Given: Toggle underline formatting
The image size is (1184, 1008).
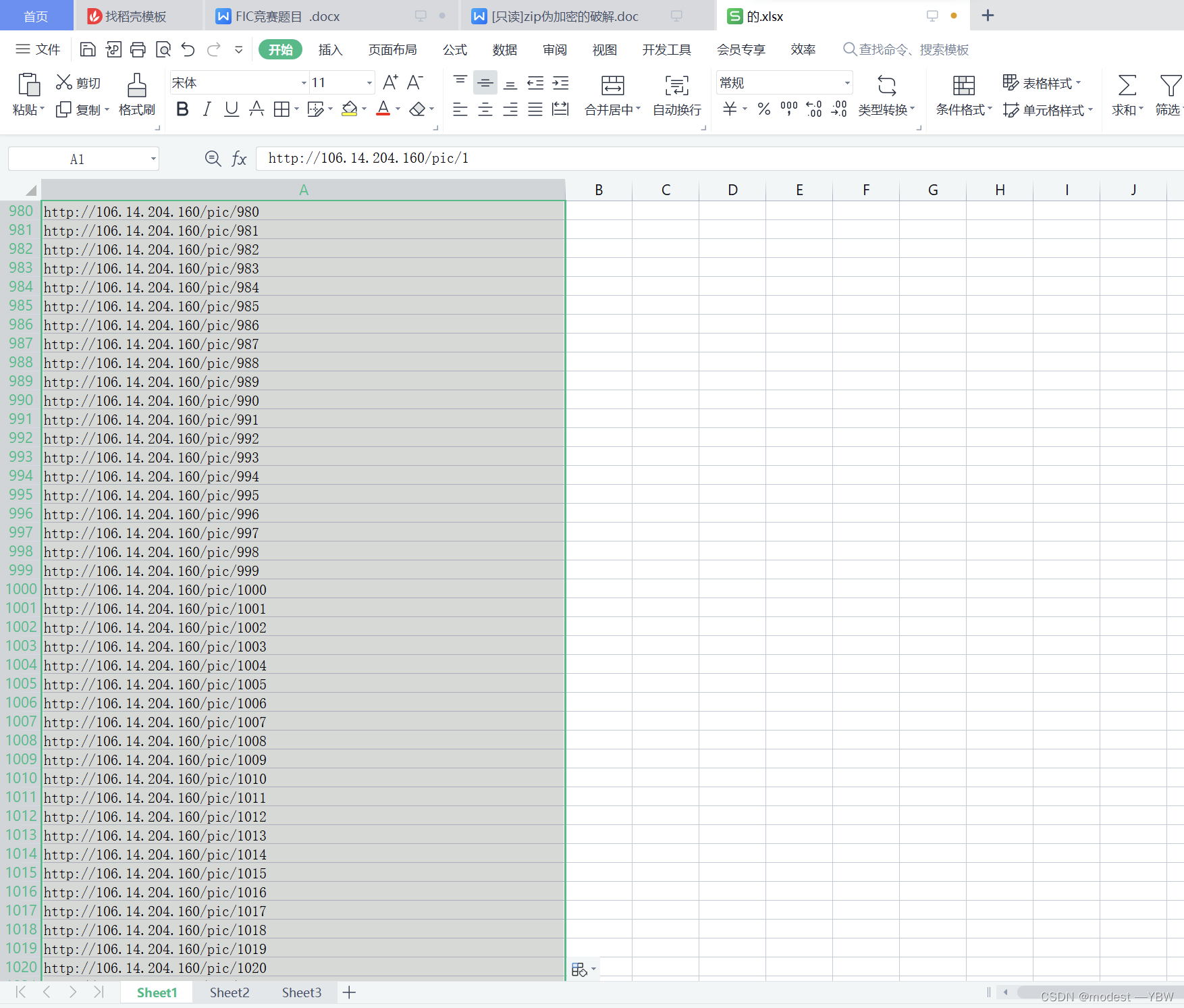Looking at the screenshot, I should pos(232,109).
